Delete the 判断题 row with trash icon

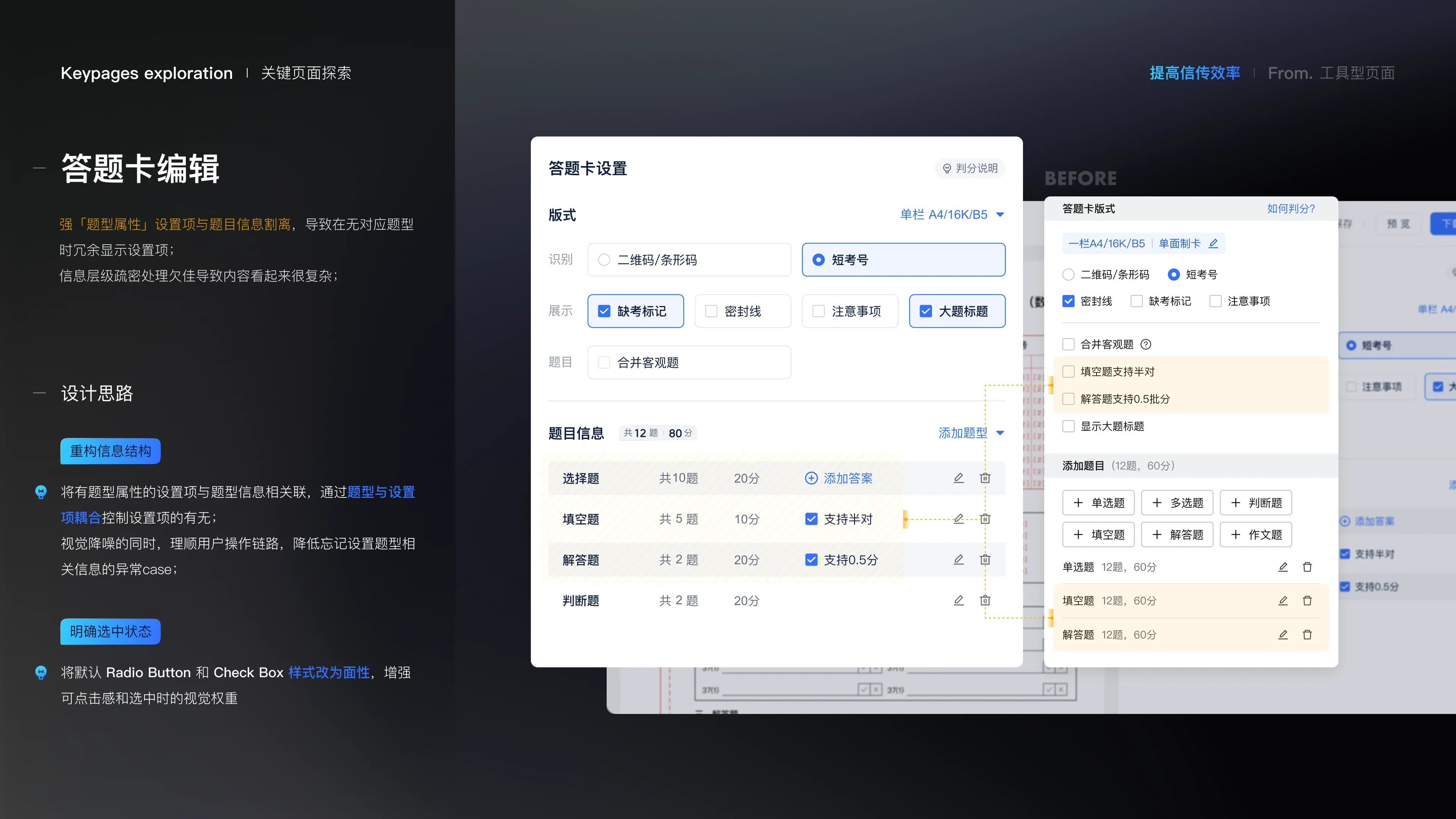[x=985, y=600]
